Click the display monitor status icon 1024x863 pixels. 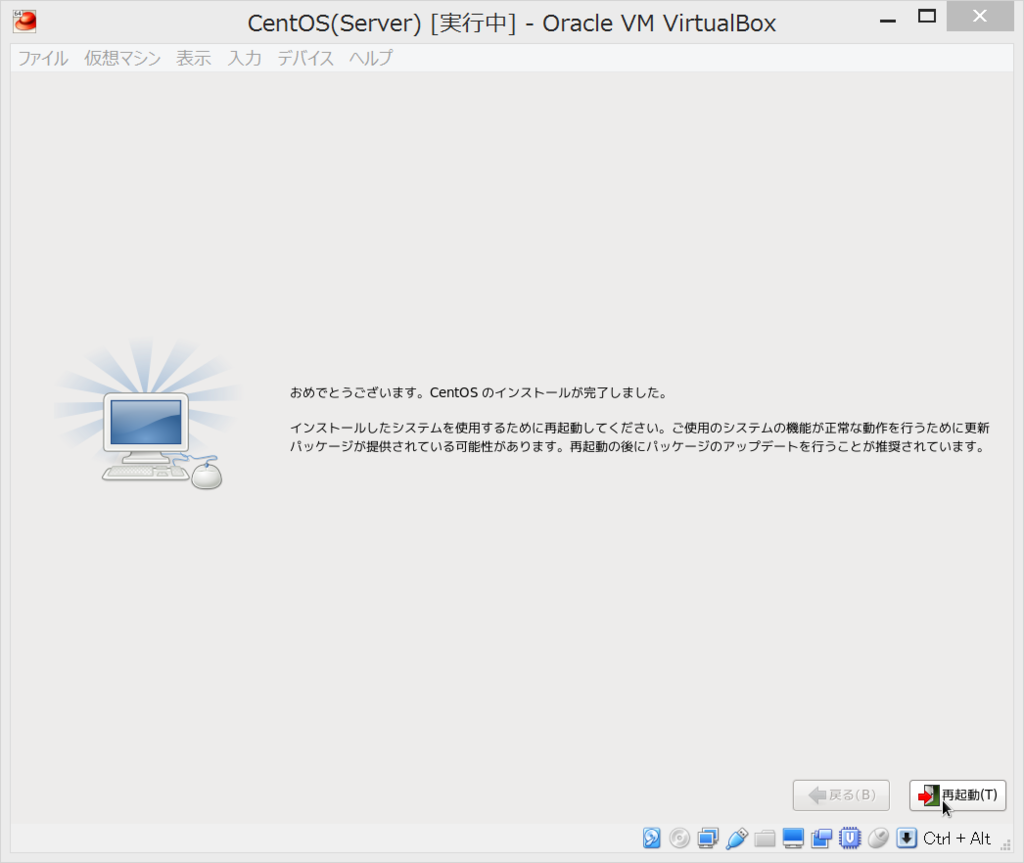793,838
